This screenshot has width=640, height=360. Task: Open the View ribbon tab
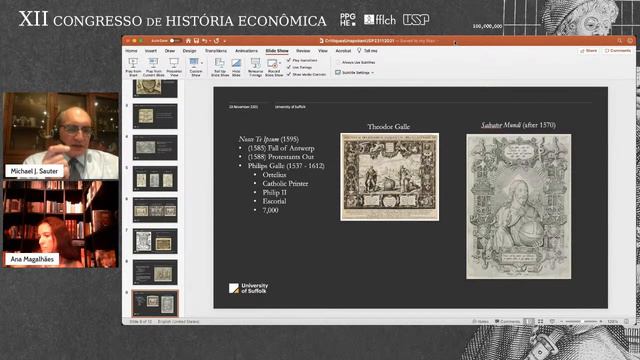click(323, 51)
